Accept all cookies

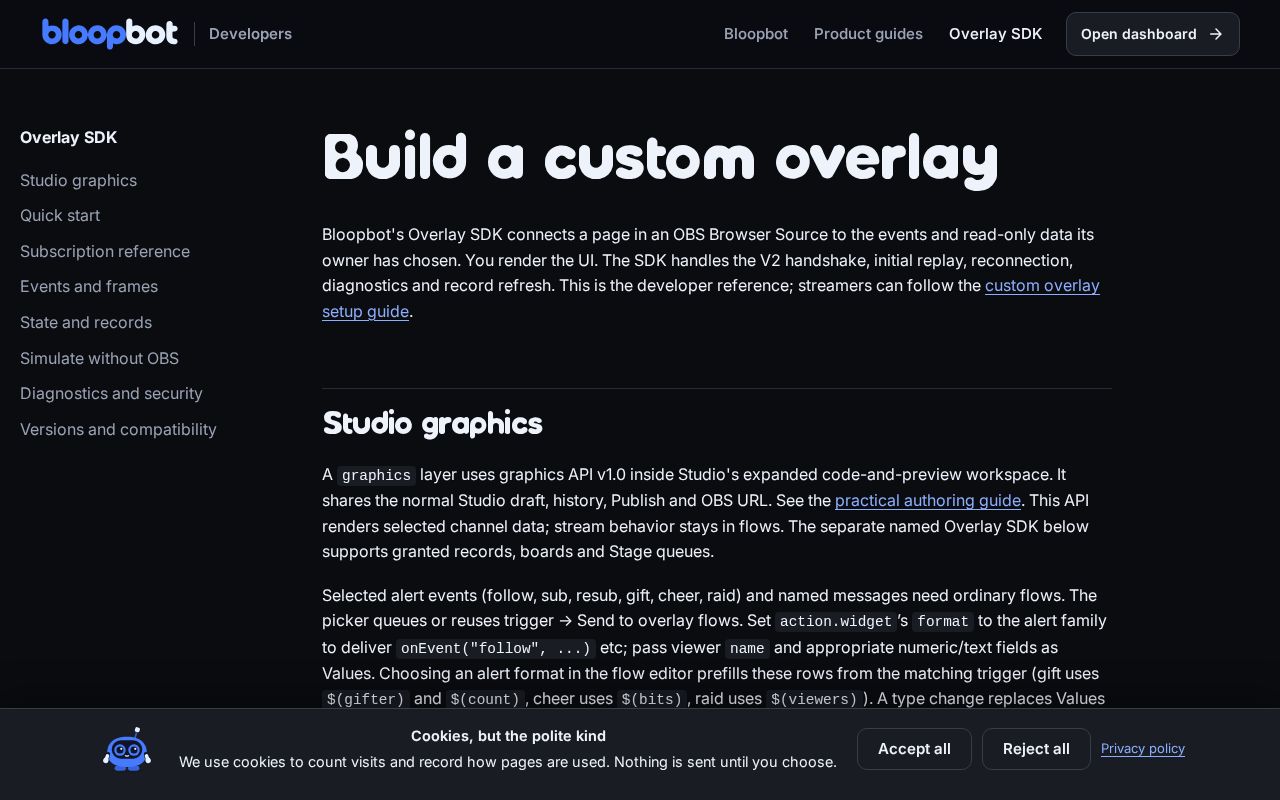914,749
